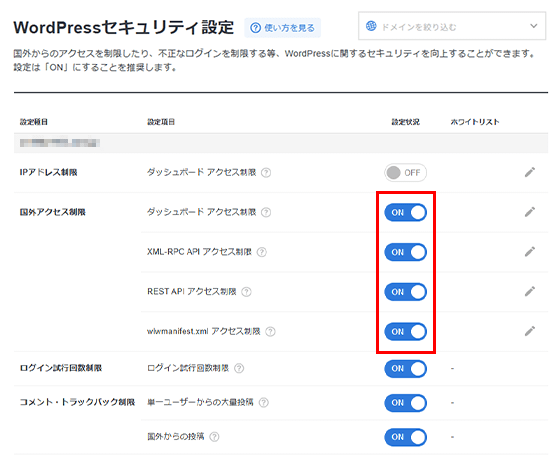This screenshot has width=560, height=470.
Task: Open help icon beside wlwmanifest.xml アクセス制限
Action: pos(271,332)
